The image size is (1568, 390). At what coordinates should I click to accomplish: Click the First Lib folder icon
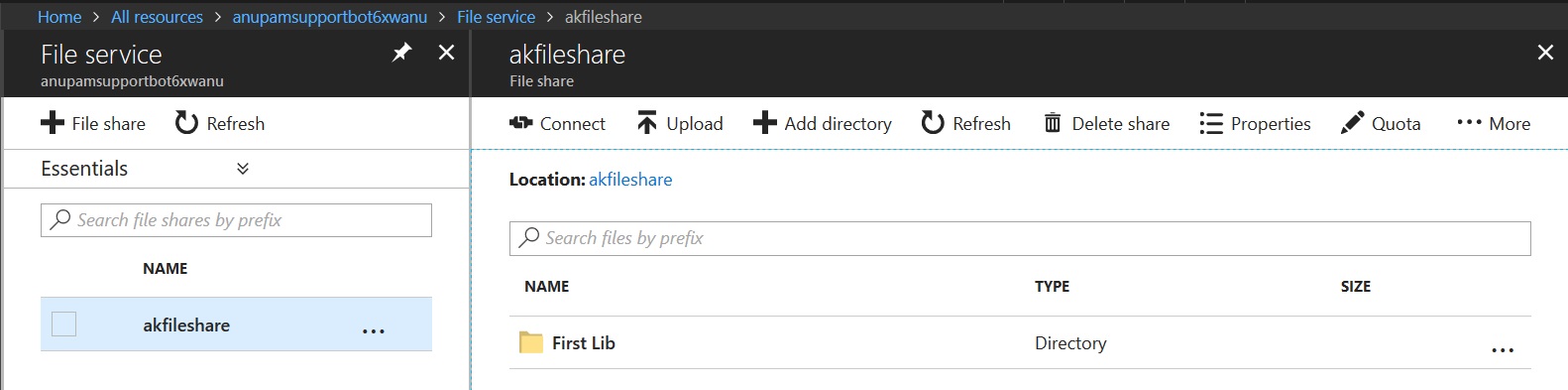tap(531, 342)
